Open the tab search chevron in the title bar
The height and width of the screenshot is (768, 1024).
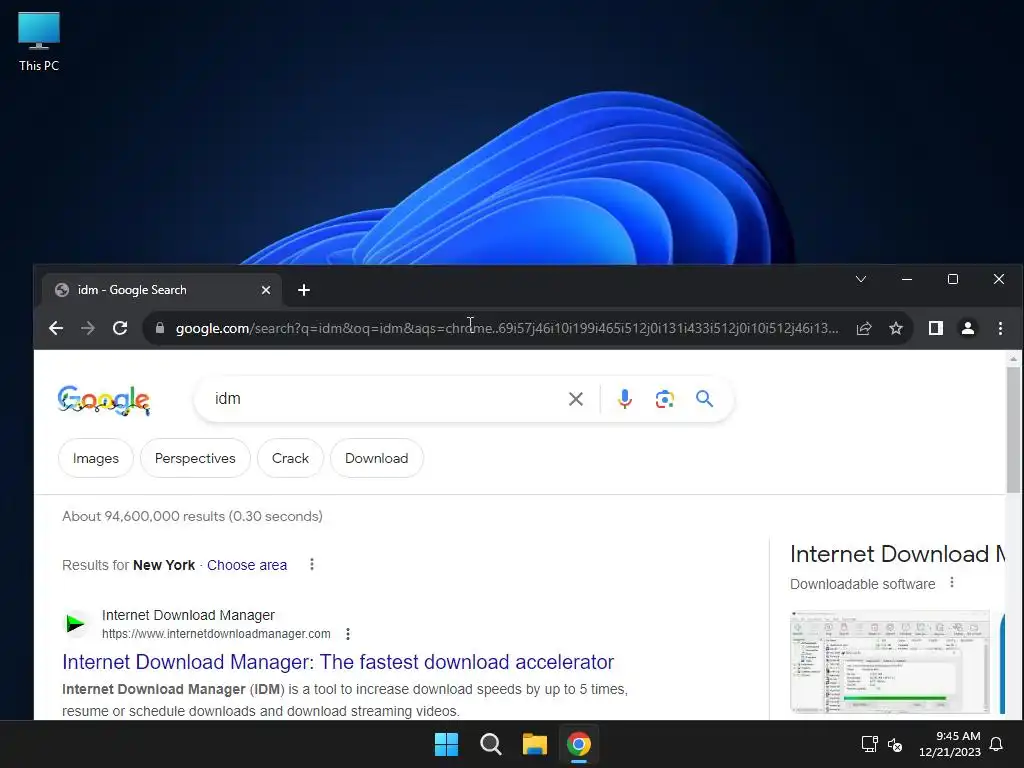tap(861, 280)
